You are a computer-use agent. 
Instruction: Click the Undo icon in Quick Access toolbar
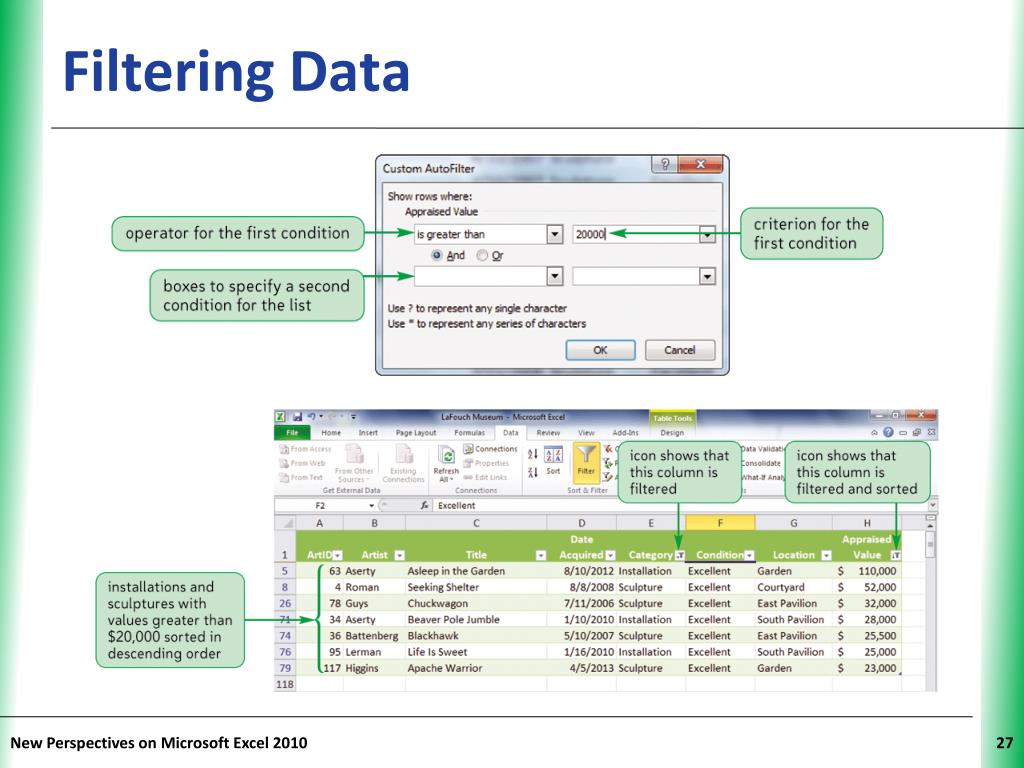click(x=312, y=417)
